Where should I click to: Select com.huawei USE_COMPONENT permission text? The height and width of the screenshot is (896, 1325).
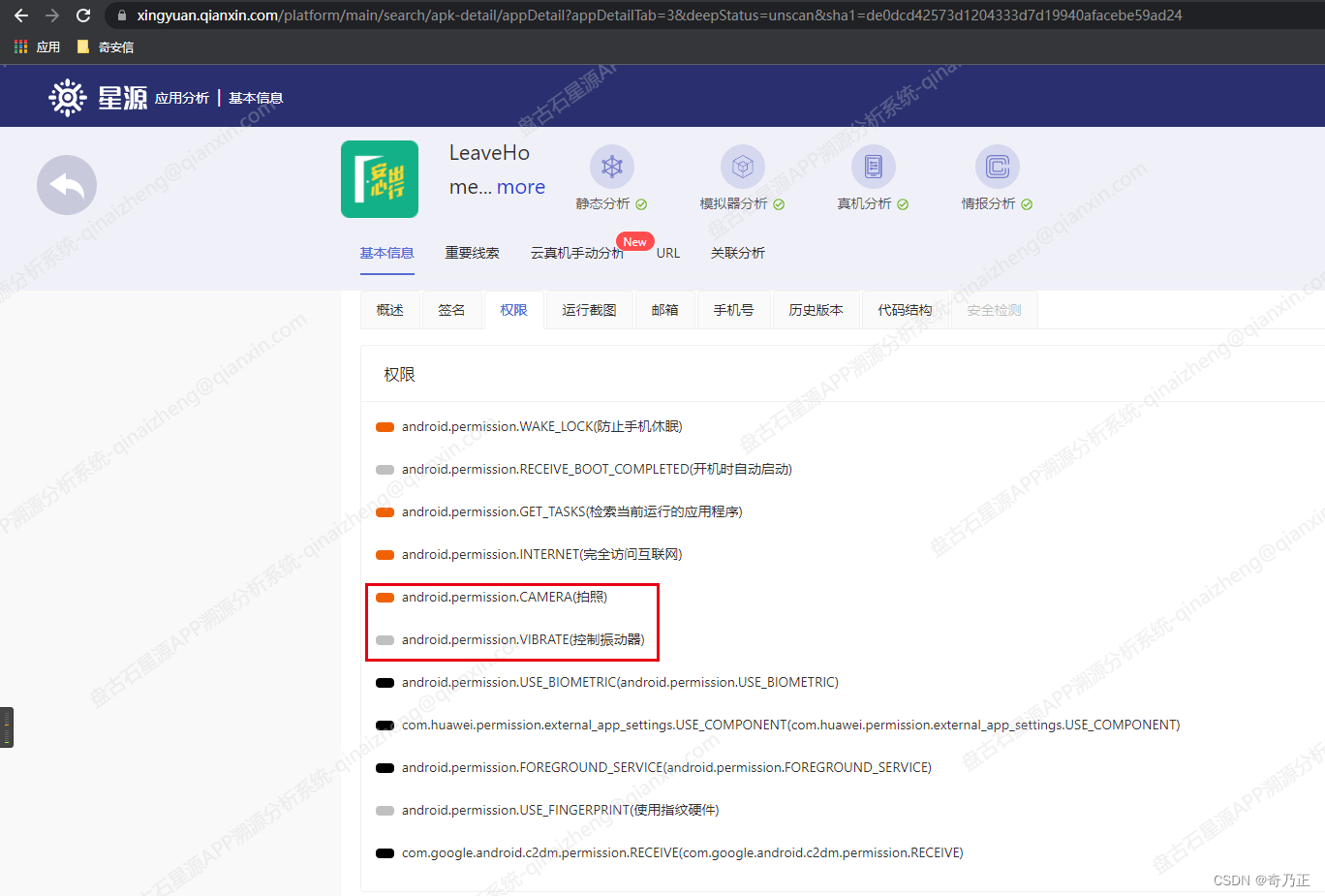tap(791, 725)
